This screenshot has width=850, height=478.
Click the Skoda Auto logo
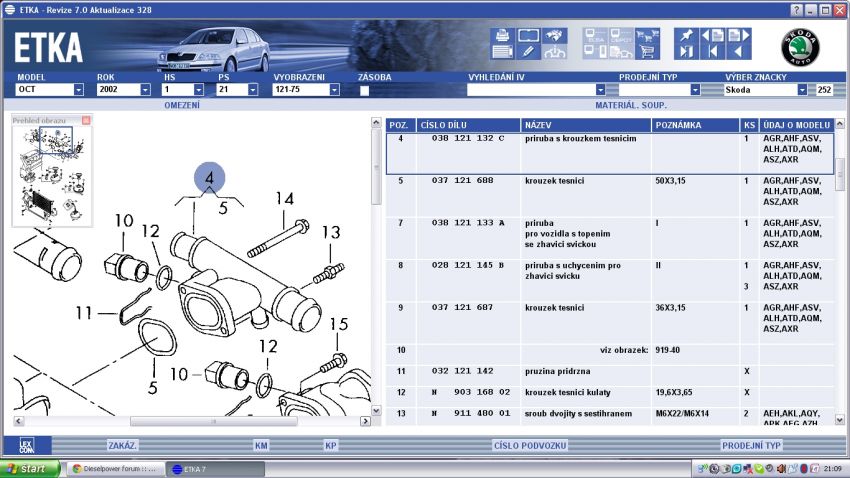(800, 47)
